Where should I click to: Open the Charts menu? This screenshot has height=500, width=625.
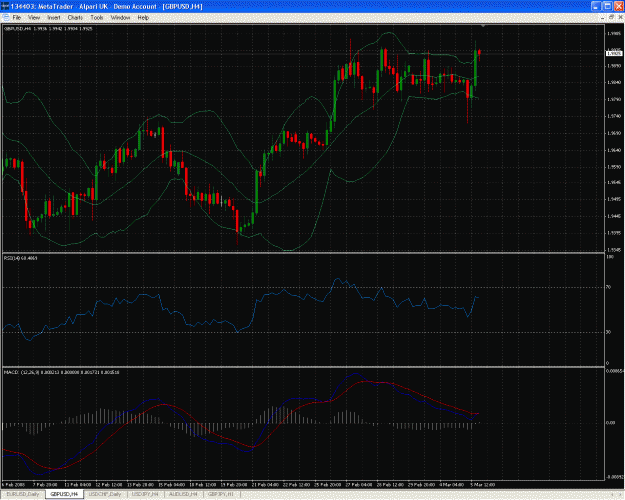tap(75, 18)
